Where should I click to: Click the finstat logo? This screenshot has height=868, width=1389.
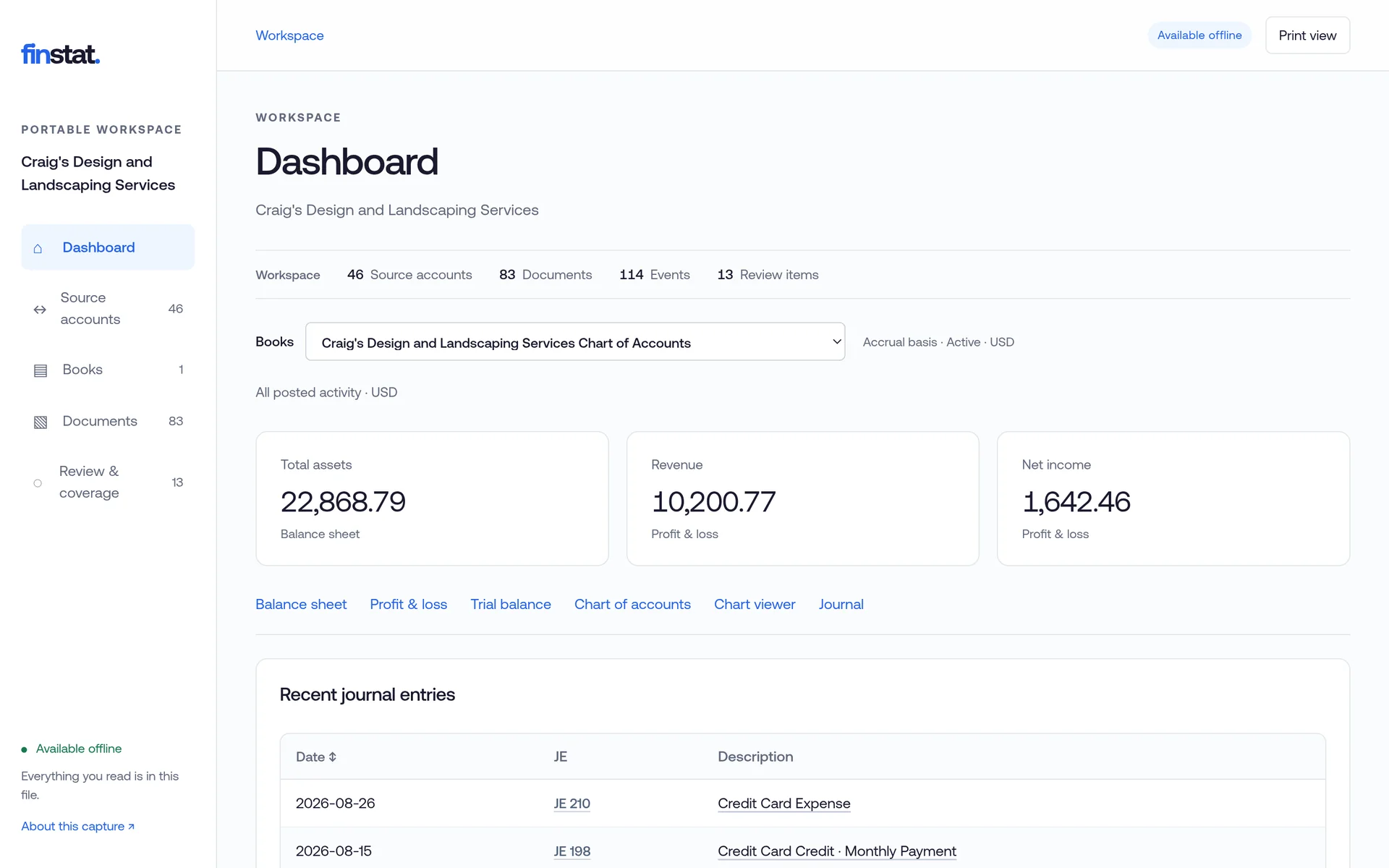tap(60, 54)
